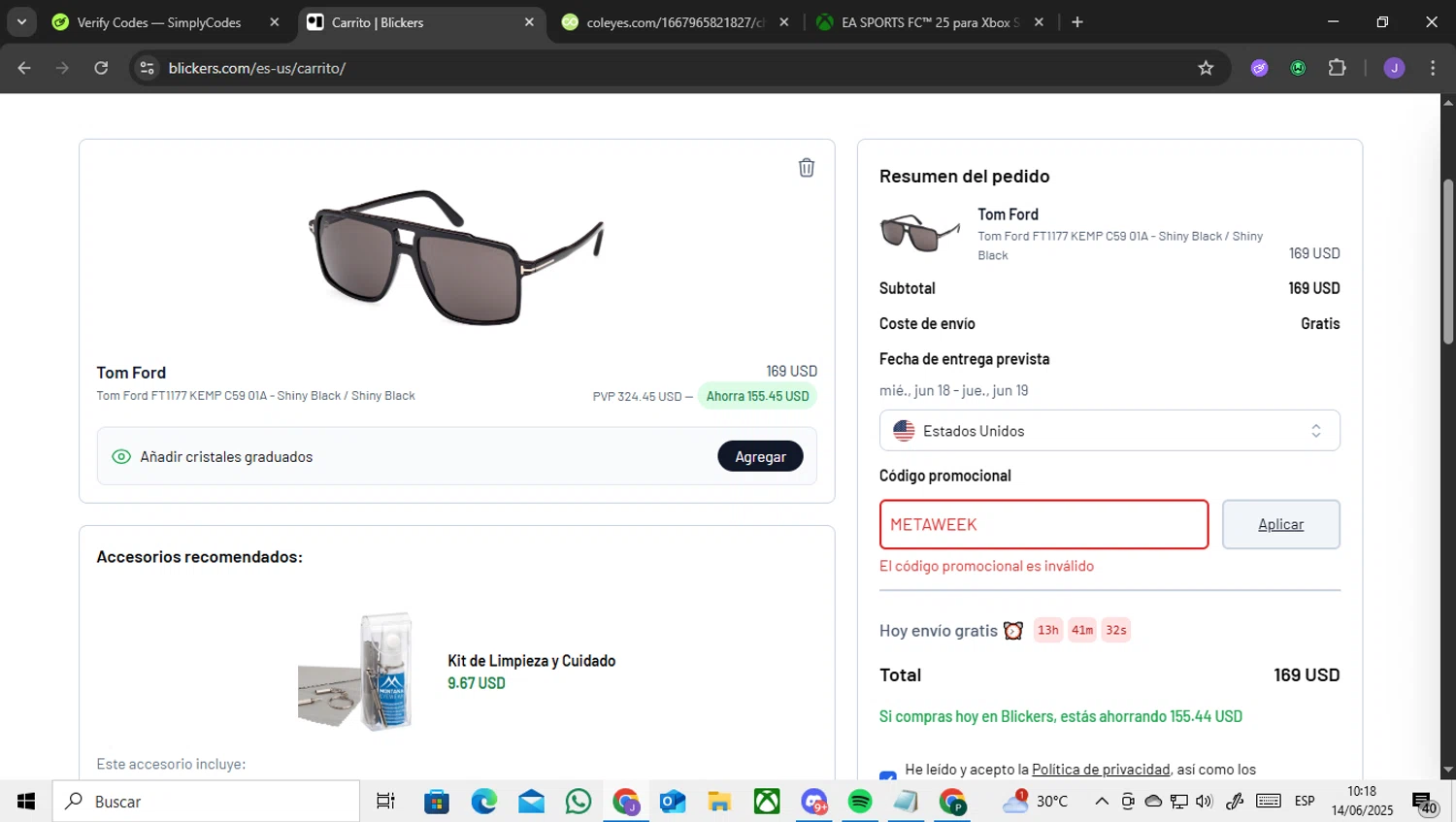Click Agregar for prescription lenses
This screenshot has width=1456, height=822.
click(760, 456)
